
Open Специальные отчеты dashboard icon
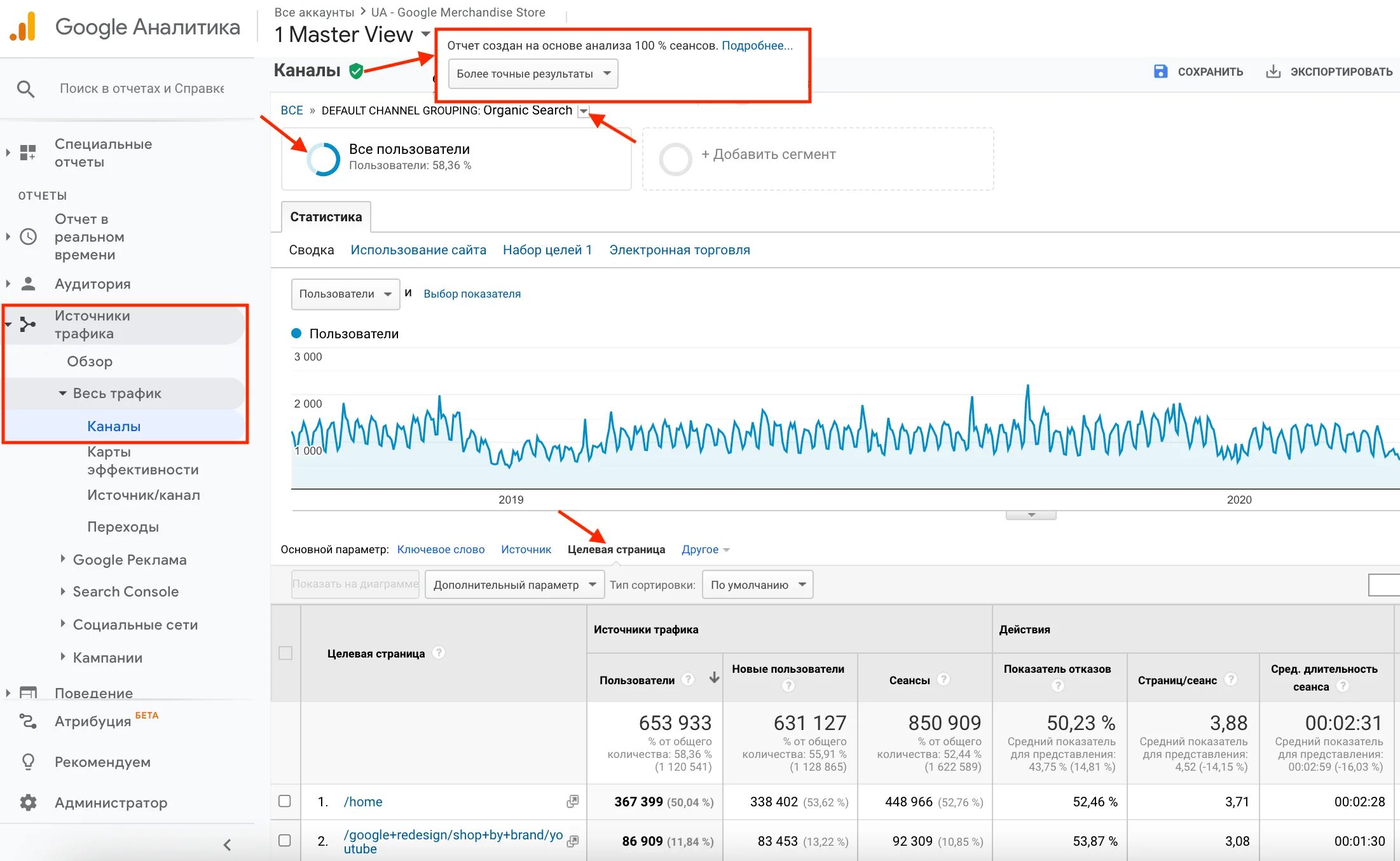click(27, 153)
